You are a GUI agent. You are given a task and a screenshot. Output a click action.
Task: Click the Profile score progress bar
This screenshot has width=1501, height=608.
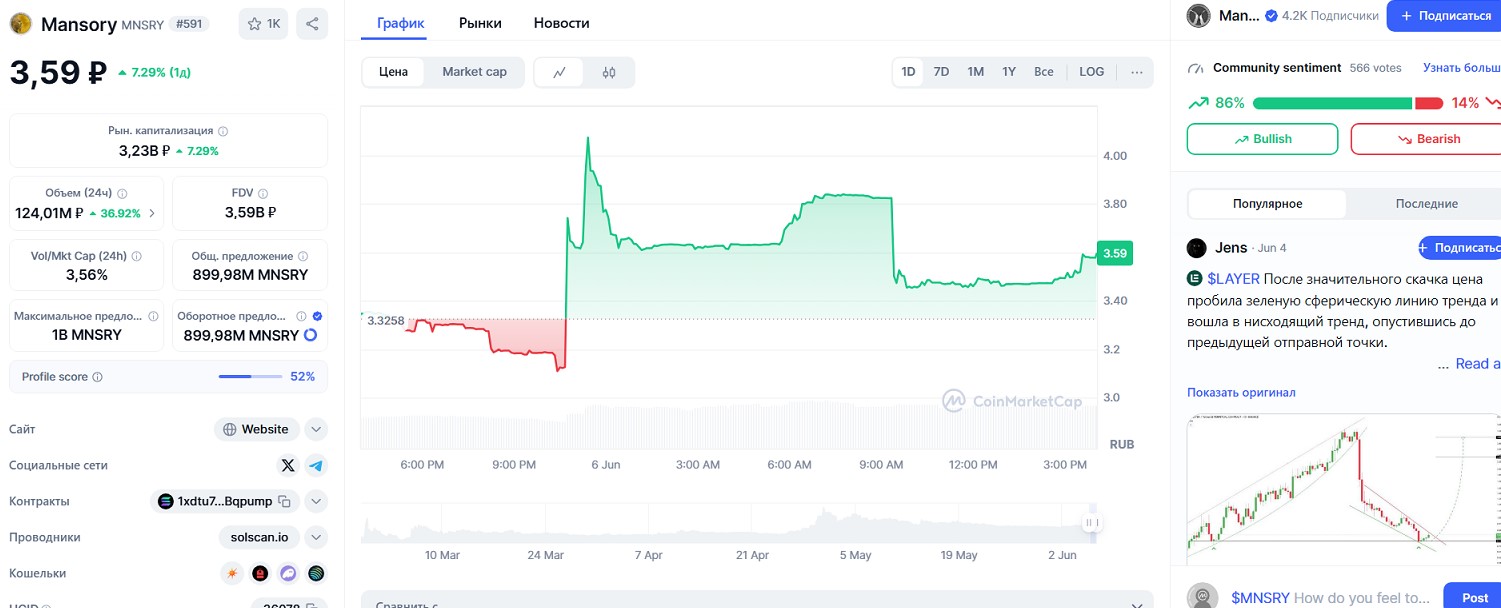click(x=250, y=377)
